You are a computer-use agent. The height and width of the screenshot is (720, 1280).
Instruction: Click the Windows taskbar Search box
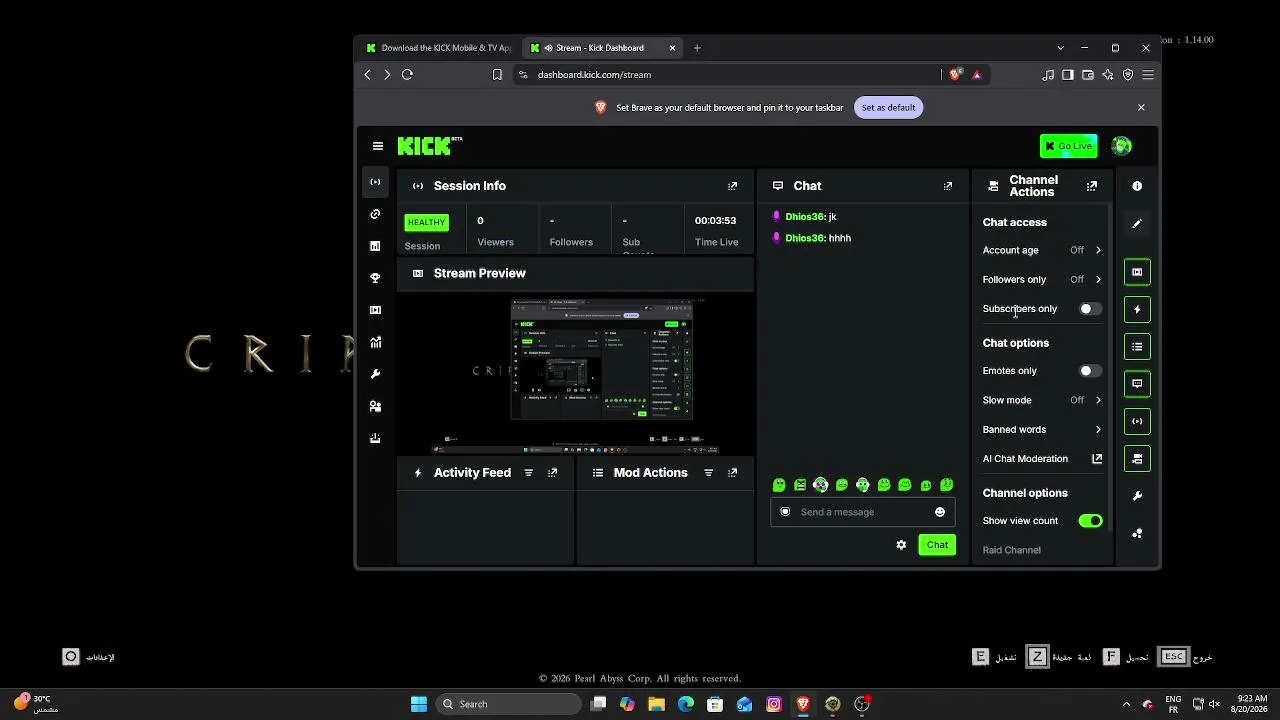point(507,704)
